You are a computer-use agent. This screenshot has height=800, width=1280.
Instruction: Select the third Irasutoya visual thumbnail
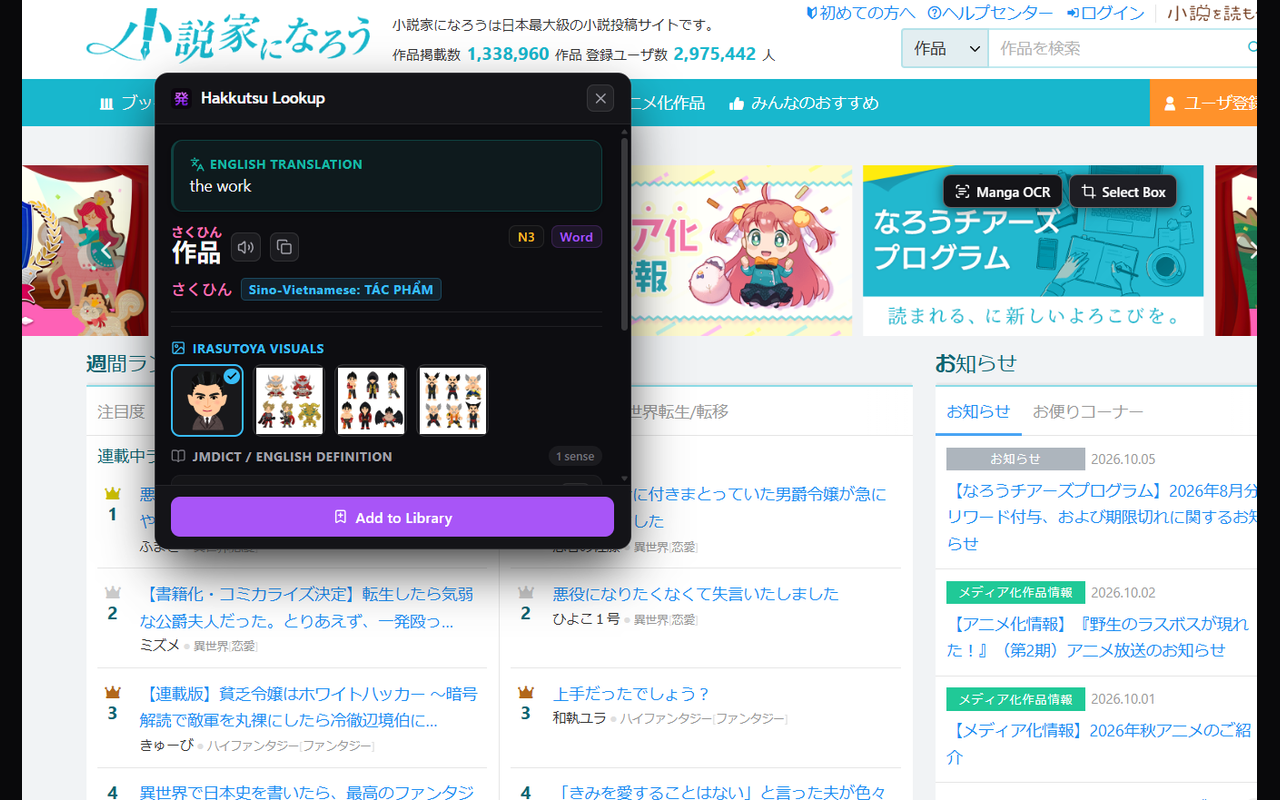[371, 400]
